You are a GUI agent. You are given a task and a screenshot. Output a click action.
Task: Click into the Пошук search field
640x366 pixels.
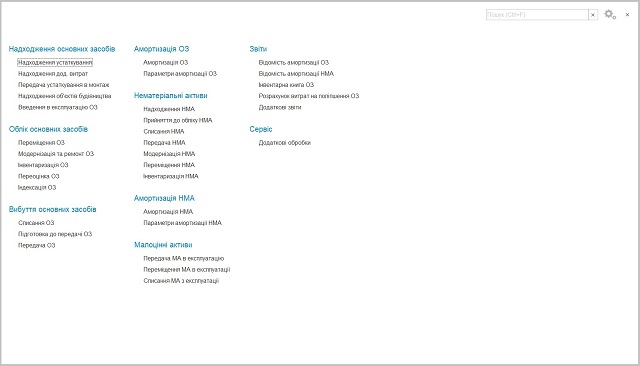coord(537,15)
